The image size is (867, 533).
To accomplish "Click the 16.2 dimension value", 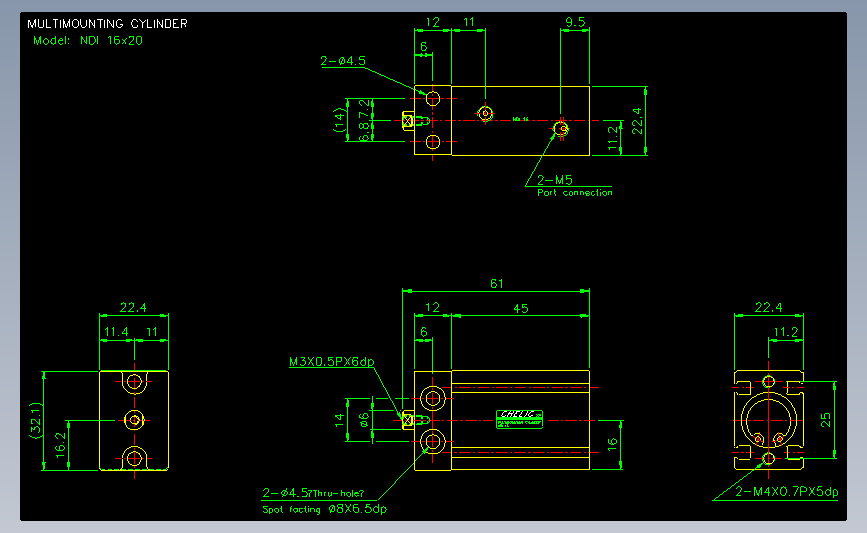I will tap(60, 445).
